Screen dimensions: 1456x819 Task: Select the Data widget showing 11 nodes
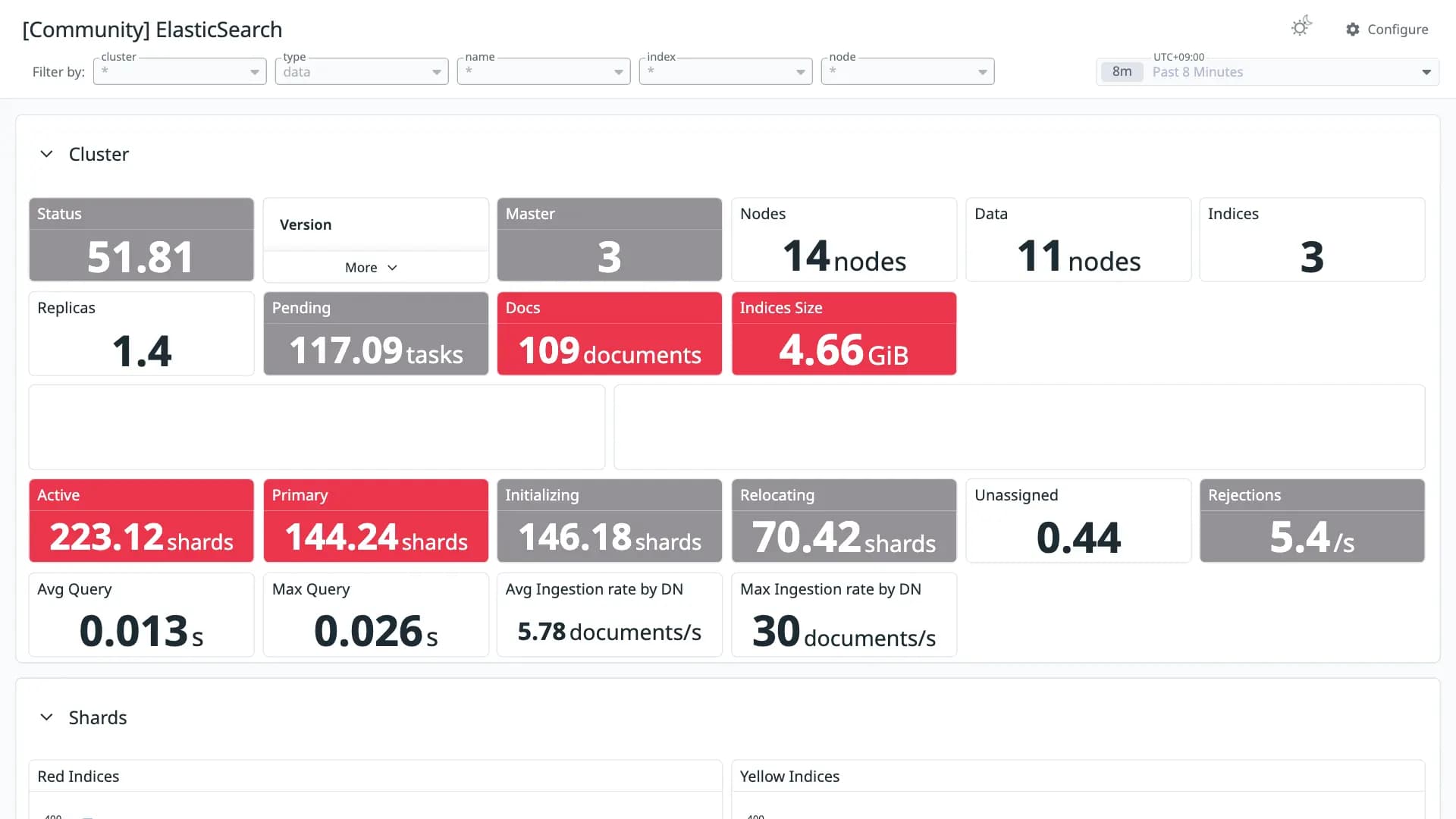[x=1078, y=240]
